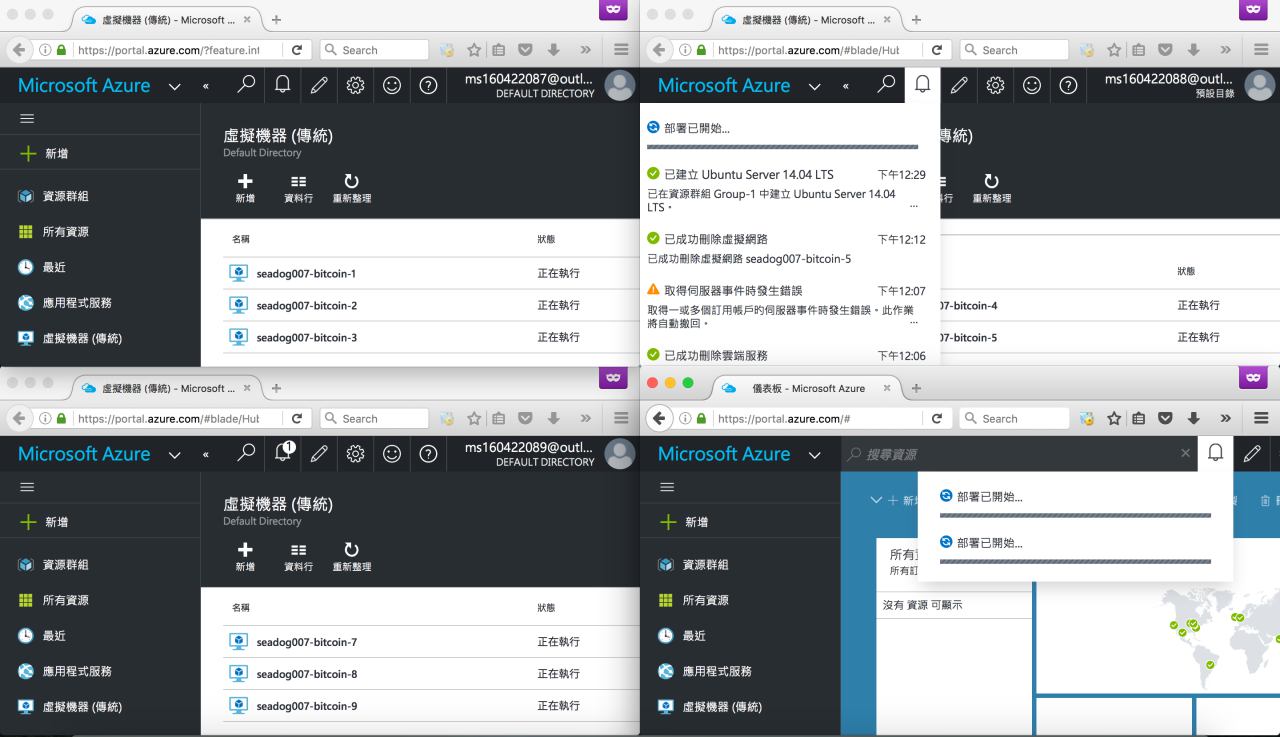Select 儀表板 - Microsoft Azure browser tab

[807, 388]
